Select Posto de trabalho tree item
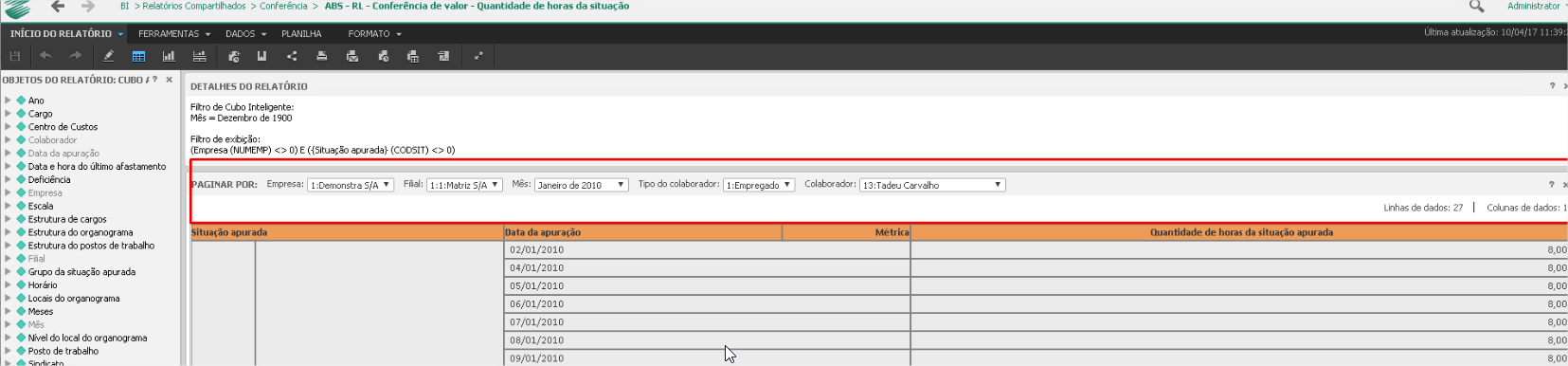The height and width of the screenshot is (366, 1568). [63, 351]
